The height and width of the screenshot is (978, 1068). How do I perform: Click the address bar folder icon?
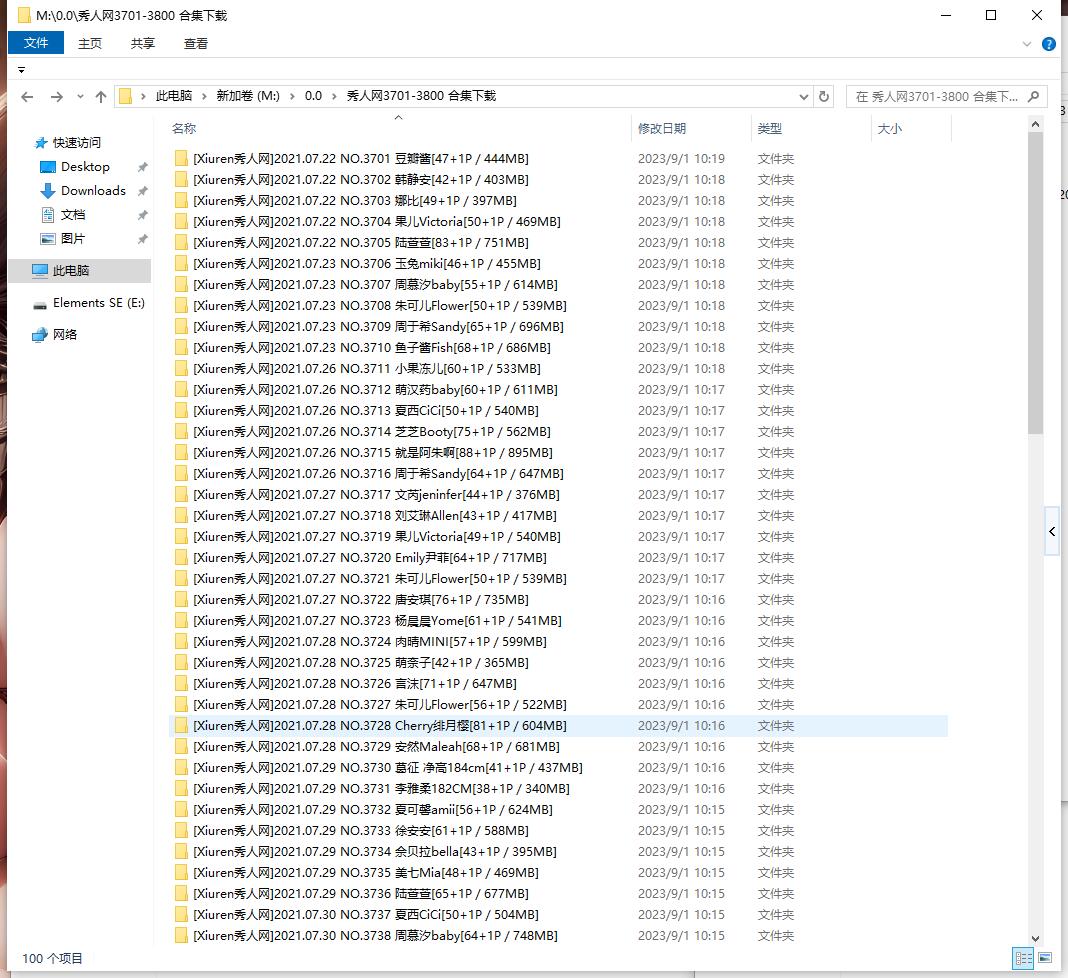point(125,96)
